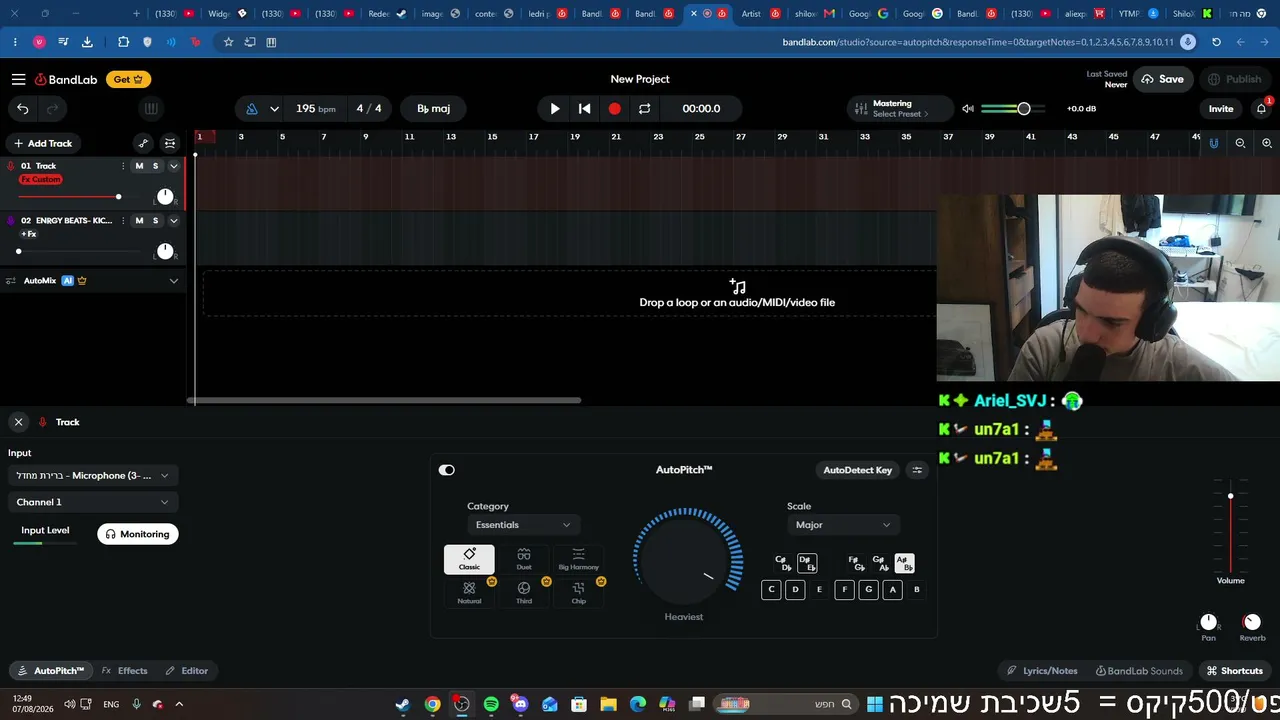Click the master volume speaker icon
This screenshot has width=1280, height=720.
[968, 109]
